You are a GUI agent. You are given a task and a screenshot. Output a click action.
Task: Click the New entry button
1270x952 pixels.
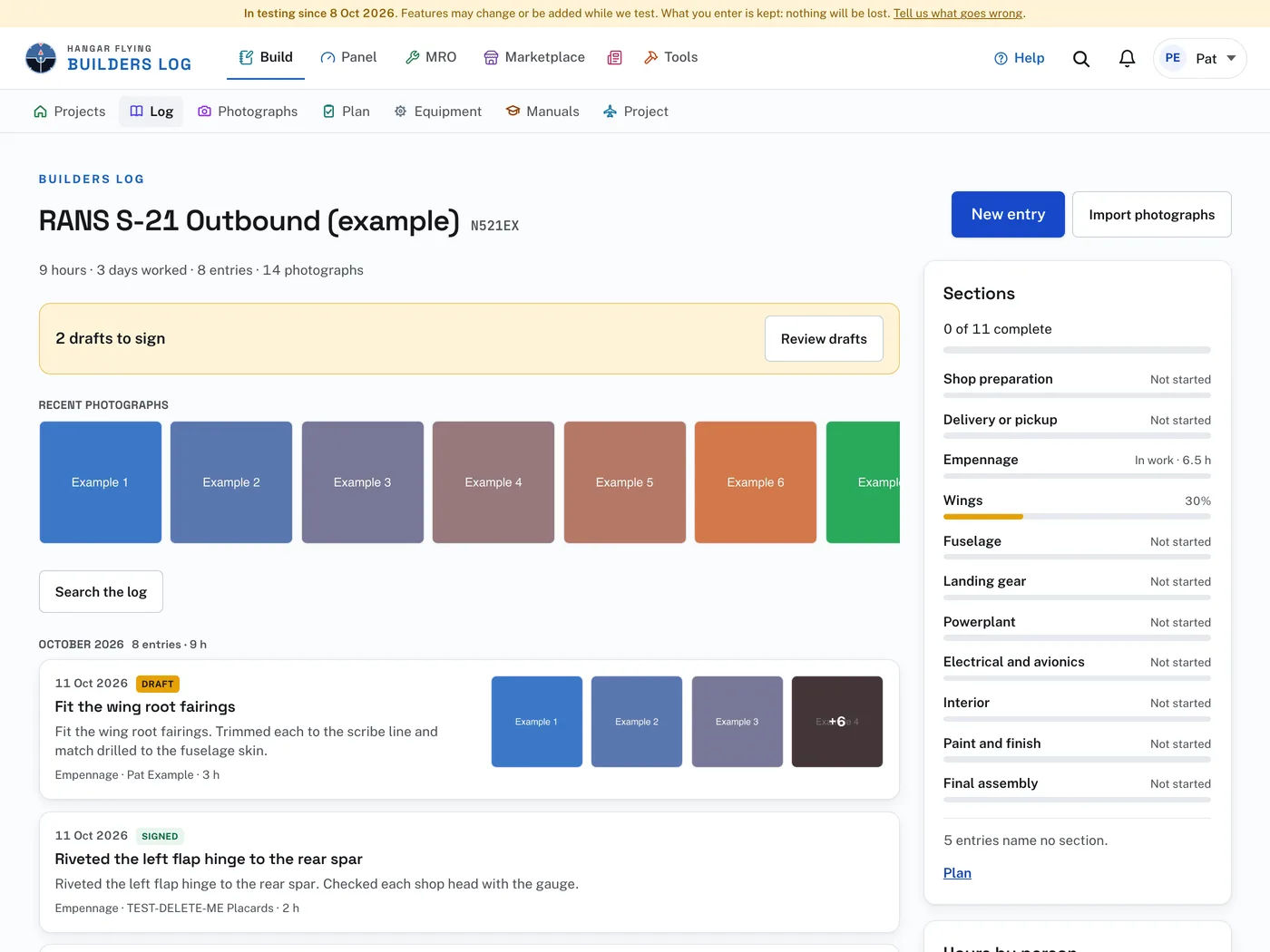click(x=1008, y=215)
